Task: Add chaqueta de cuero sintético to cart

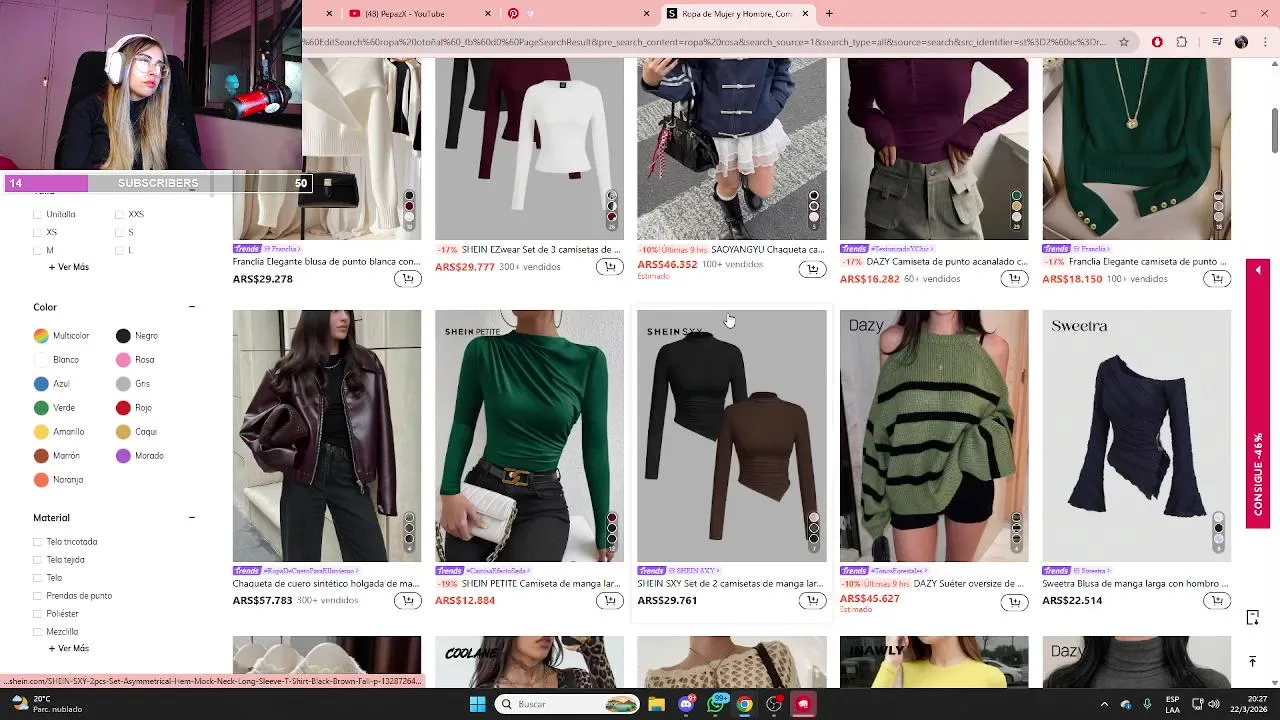Action: point(407,601)
